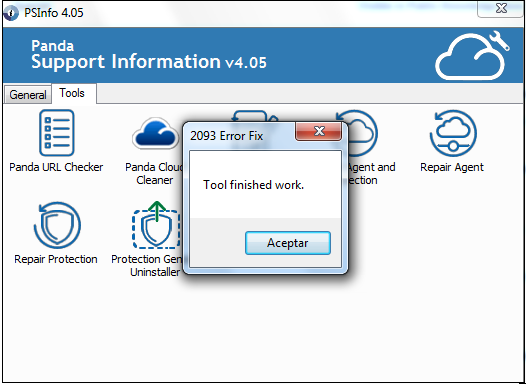Click the Panda URL Checker label
The width and height of the screenshot is (527, 384).
pyautogui.click(x=56, y=167)
